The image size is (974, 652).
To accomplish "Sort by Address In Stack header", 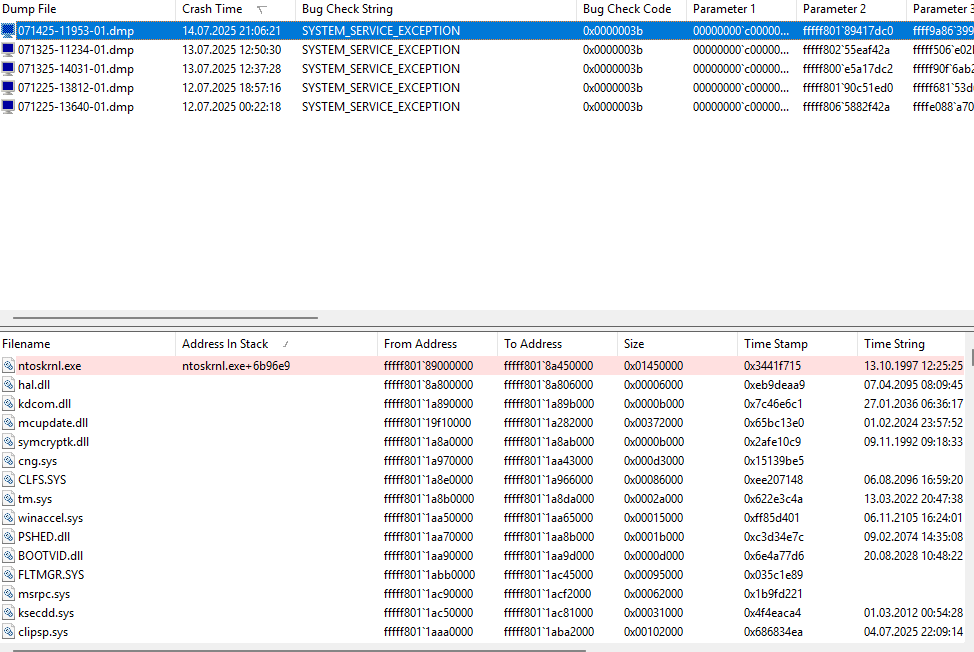I will (276, 344).
